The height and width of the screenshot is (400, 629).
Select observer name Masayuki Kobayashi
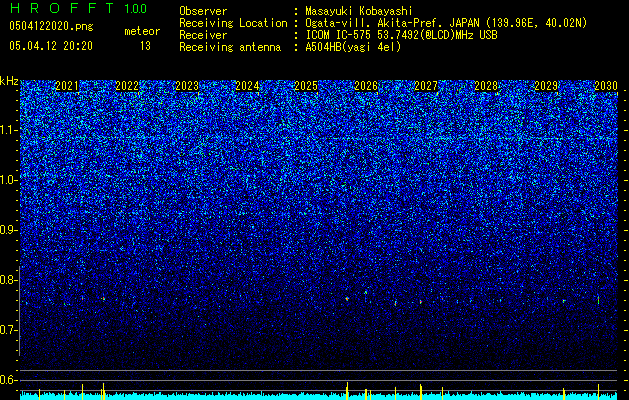click(359, 12)
